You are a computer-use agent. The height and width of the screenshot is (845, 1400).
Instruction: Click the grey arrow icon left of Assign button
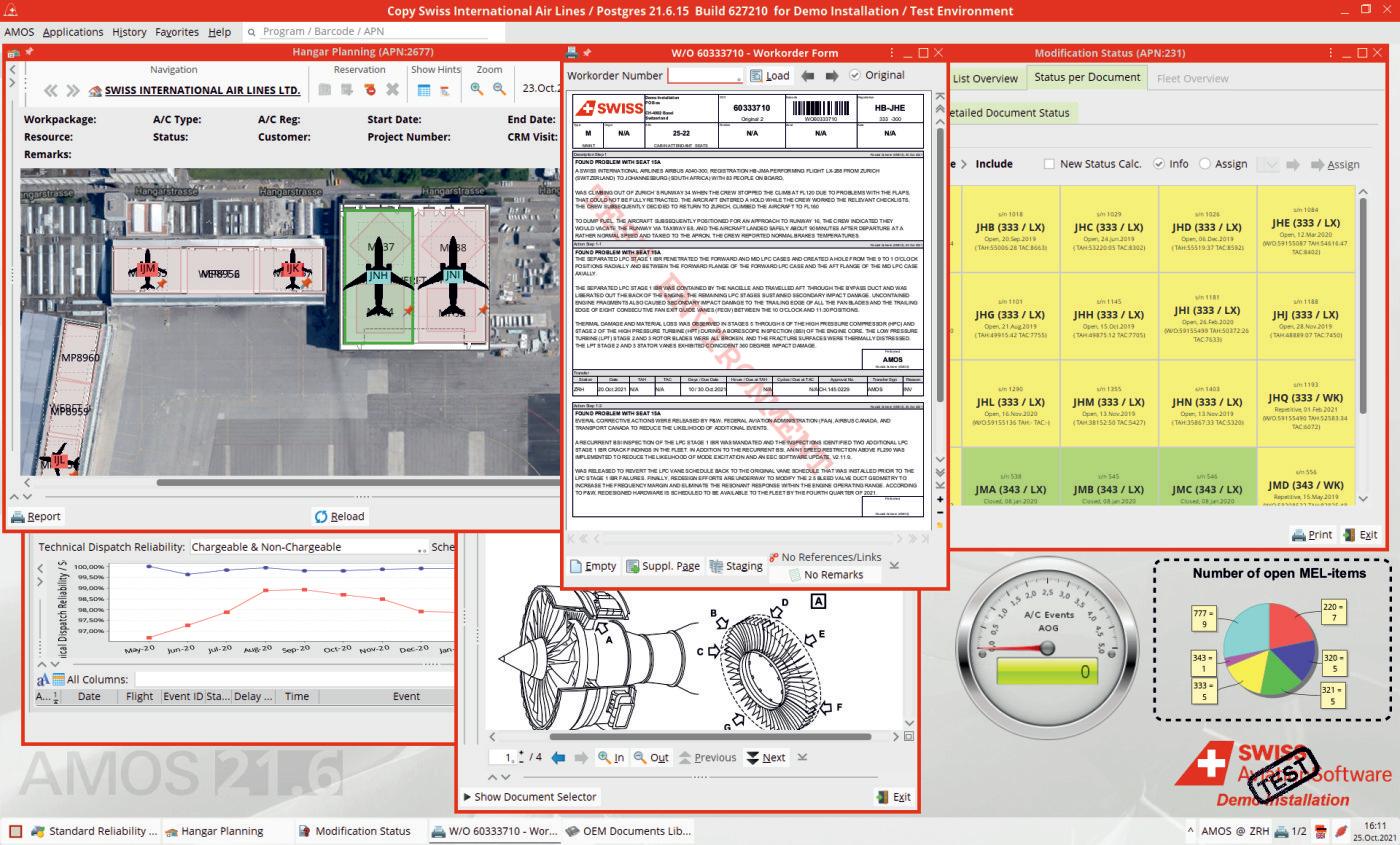click(1293, 164)
